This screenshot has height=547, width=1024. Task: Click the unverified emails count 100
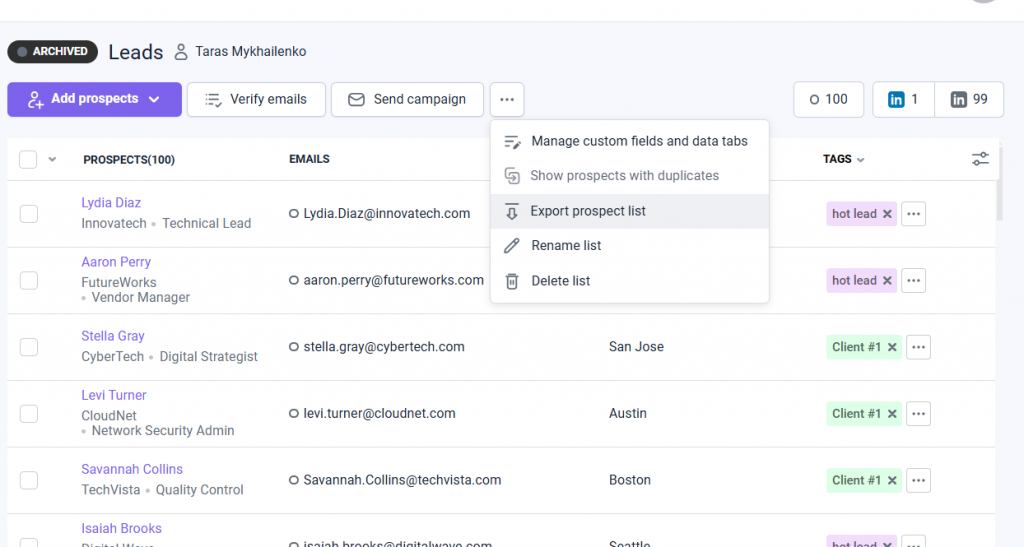coord(829,99)
